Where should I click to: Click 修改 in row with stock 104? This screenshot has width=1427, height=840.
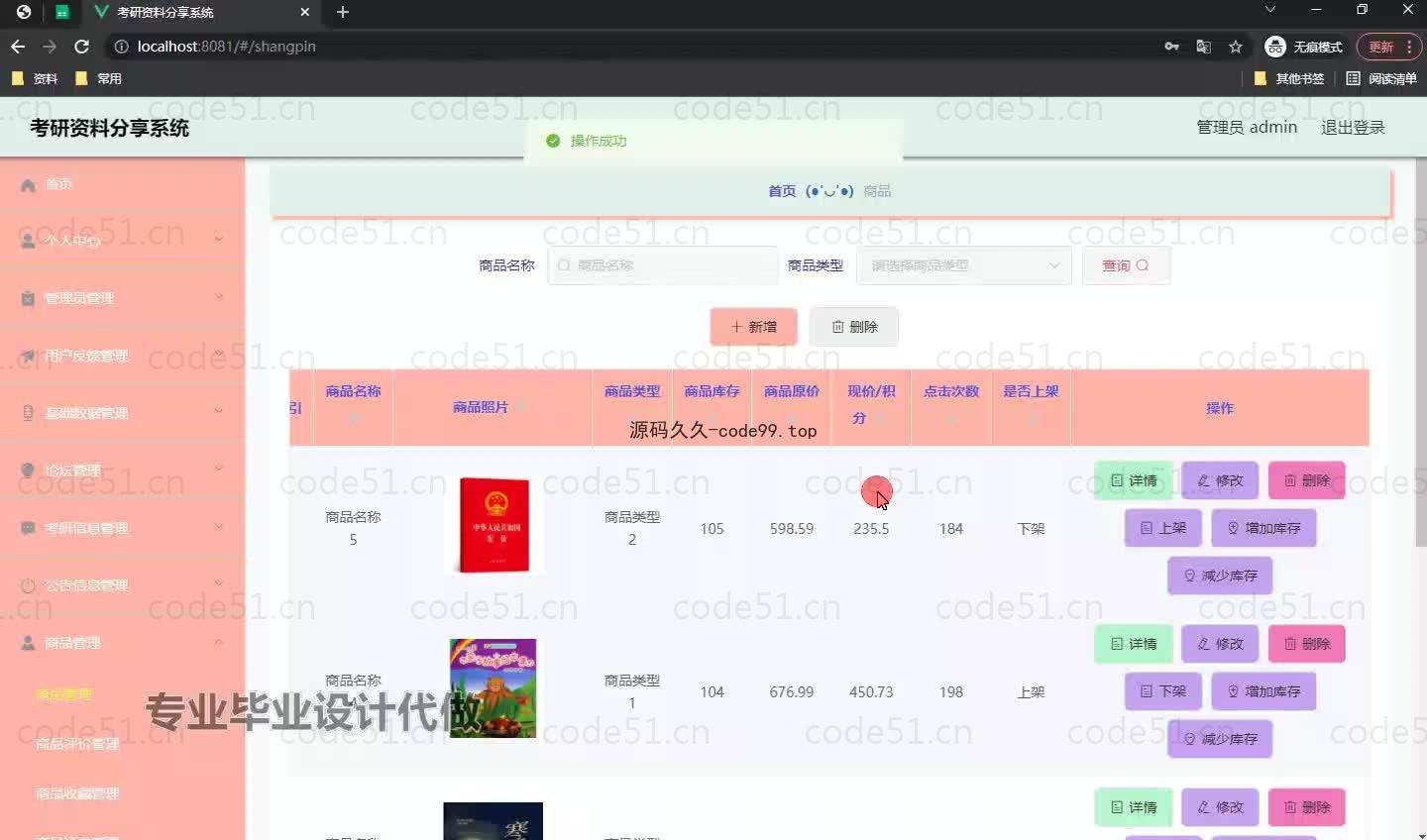point(1220,644)
